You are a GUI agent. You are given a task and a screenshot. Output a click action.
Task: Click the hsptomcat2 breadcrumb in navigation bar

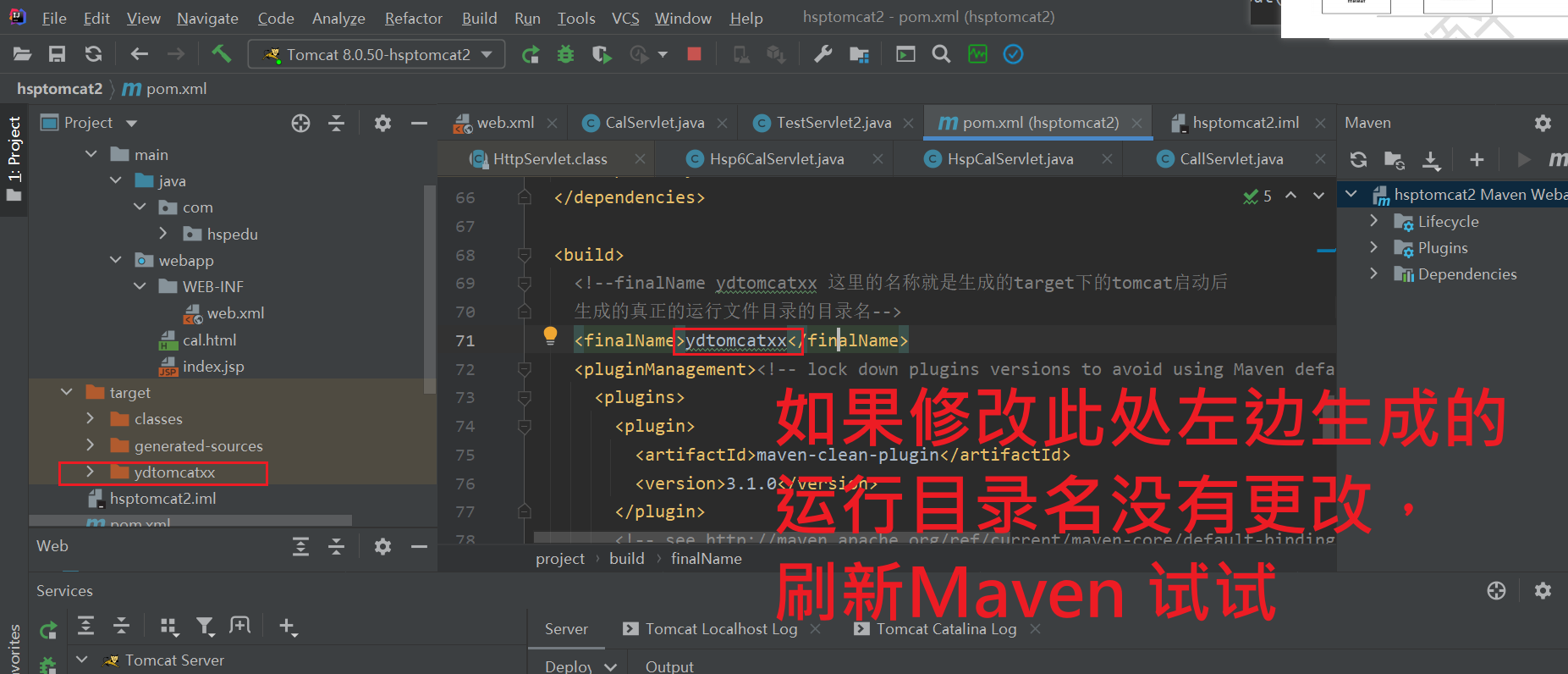coord(59,89)
